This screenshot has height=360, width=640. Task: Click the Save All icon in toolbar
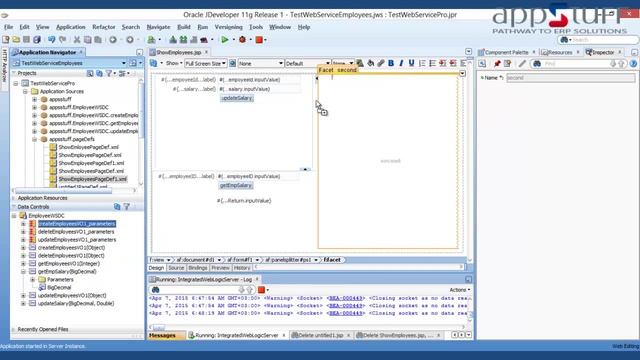pyautogui.click(x=37, y=40)
